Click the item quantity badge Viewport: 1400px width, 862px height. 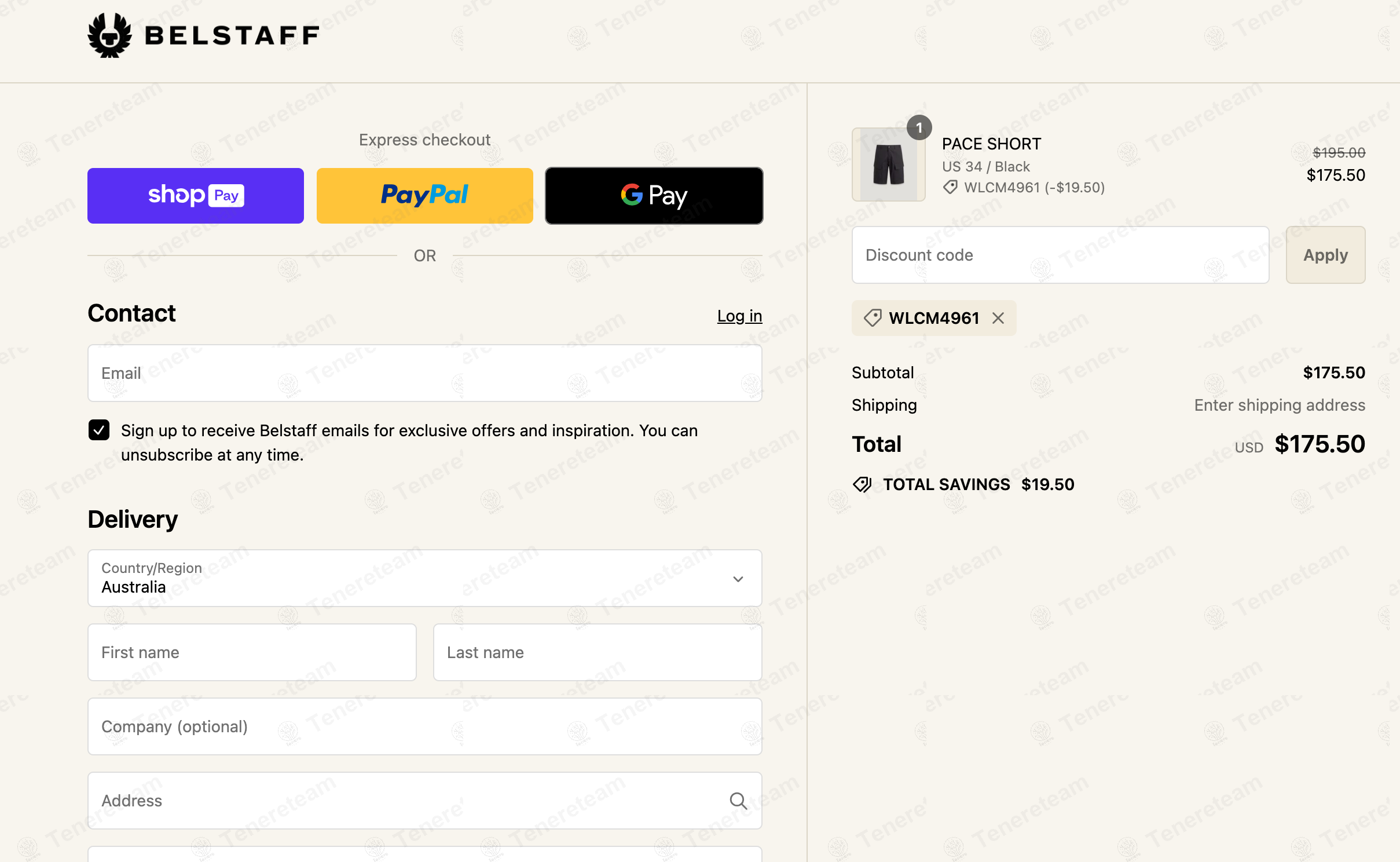click(x=919, y=127)
